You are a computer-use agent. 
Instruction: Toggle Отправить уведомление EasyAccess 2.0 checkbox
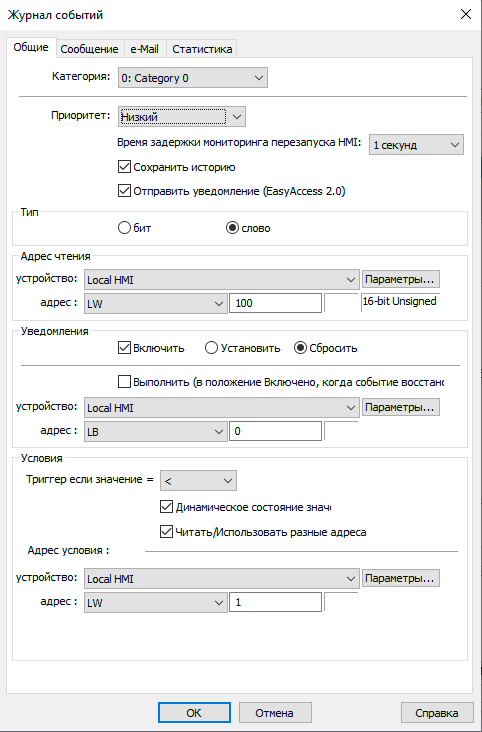click(124, 191)
